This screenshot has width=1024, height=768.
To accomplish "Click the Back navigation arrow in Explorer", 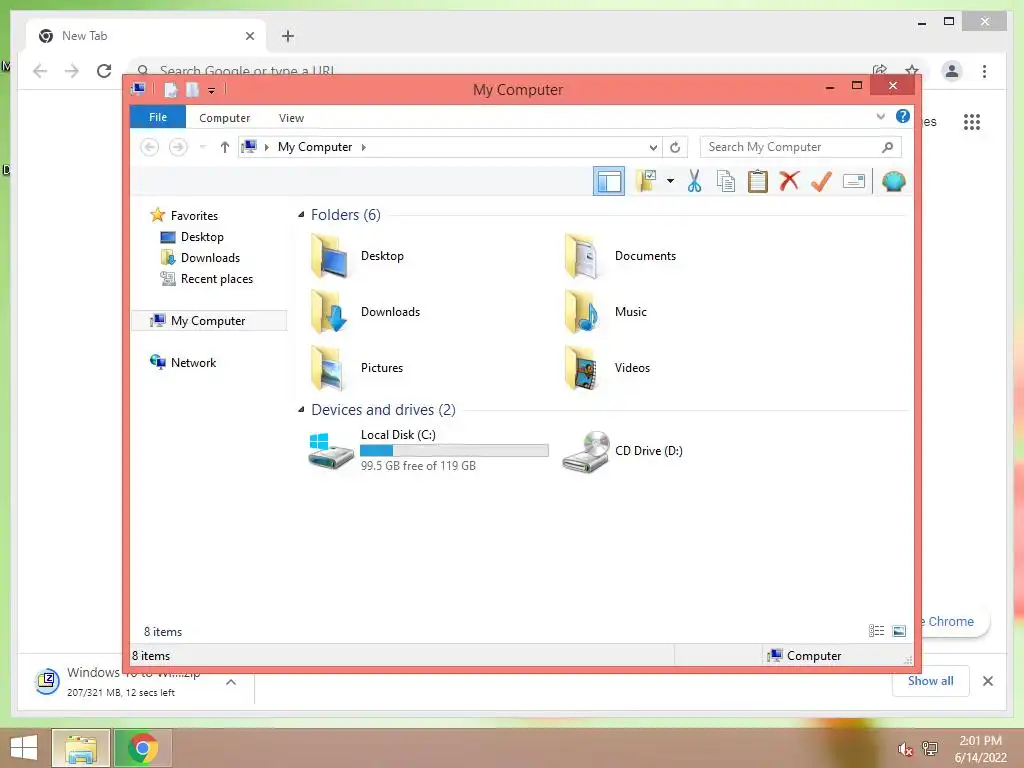I will pos(150,147).
